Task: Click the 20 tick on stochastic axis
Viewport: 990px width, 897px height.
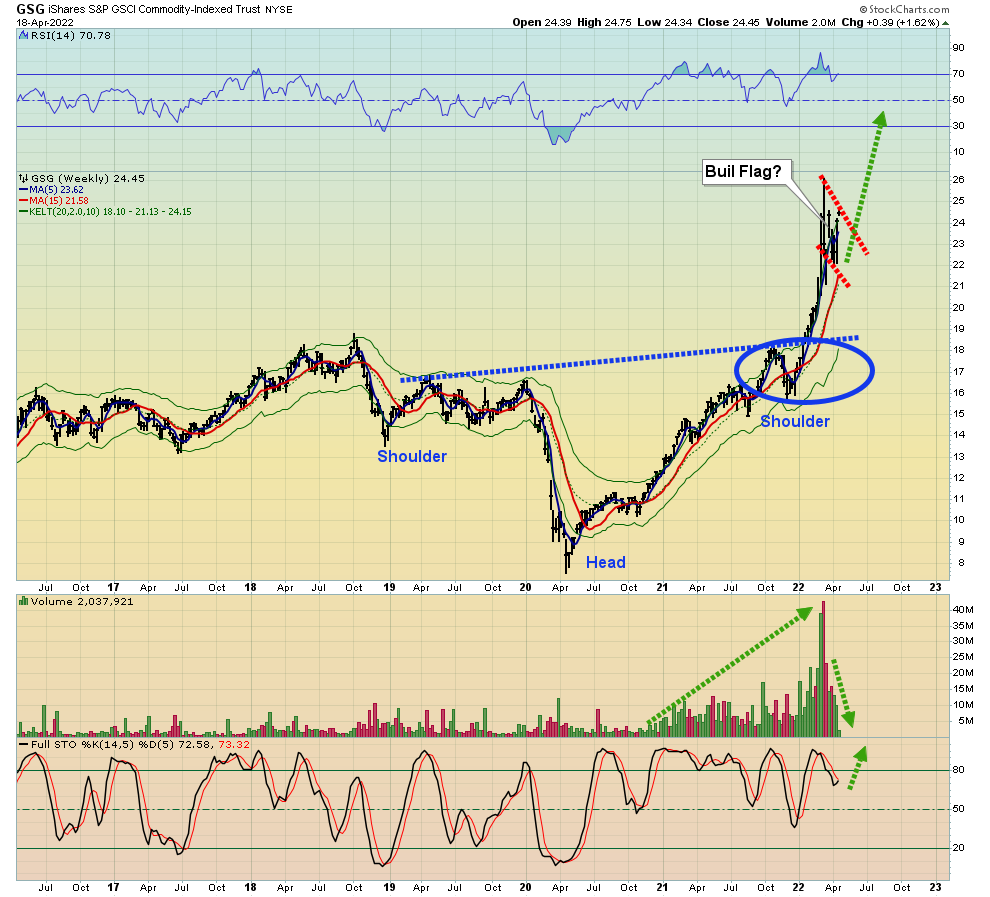Action: tap(958, 848)
